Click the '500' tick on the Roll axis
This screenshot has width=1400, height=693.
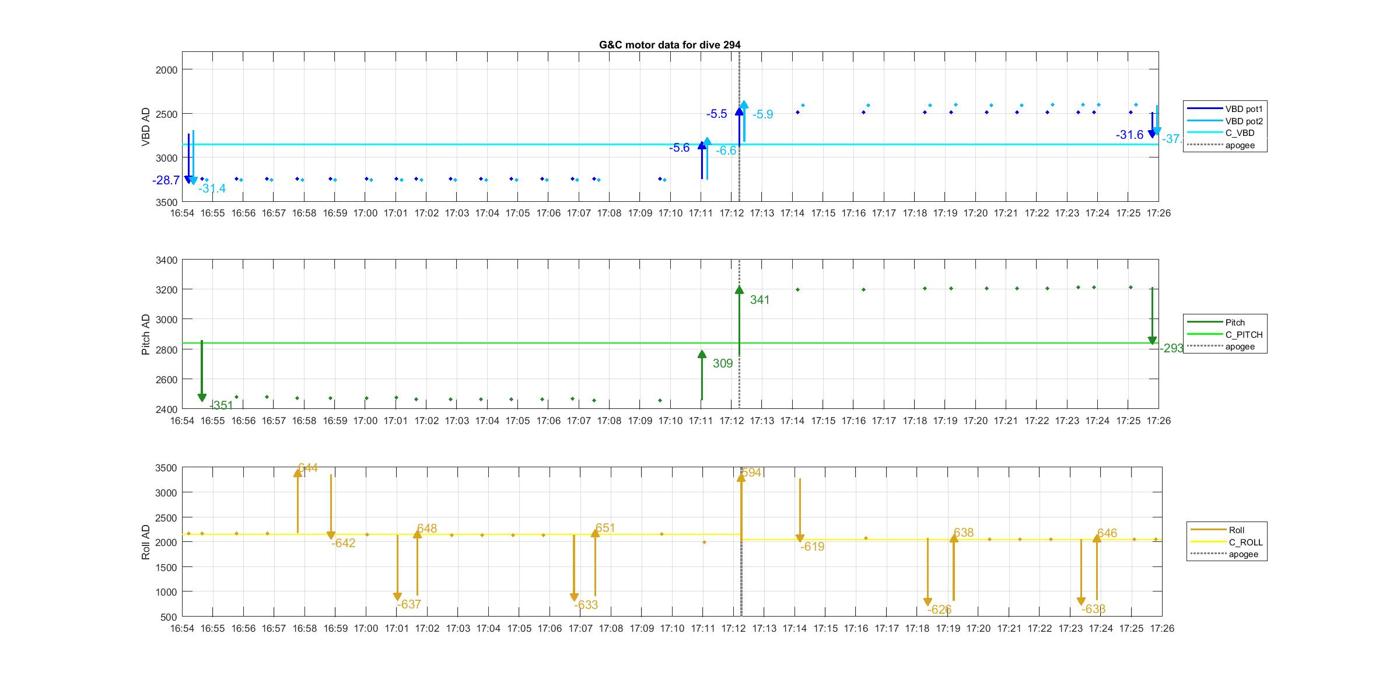(x=169, y=617)
